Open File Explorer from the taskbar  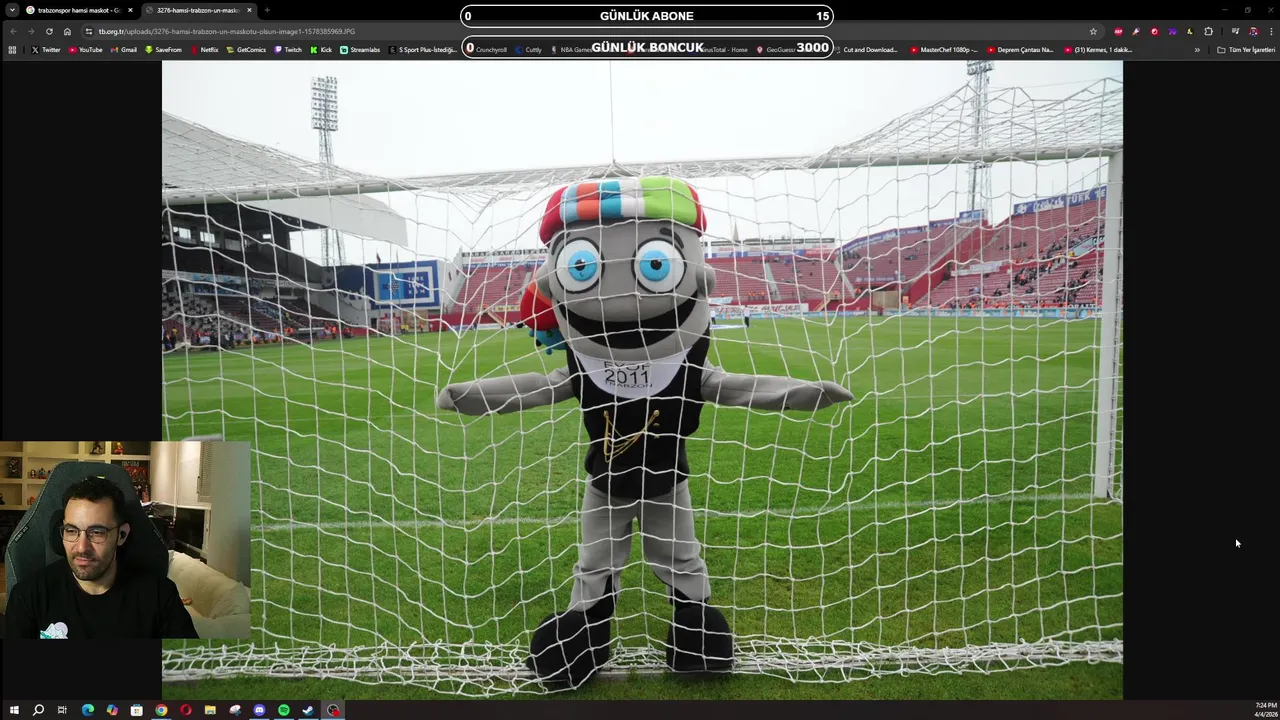(210, 710)
